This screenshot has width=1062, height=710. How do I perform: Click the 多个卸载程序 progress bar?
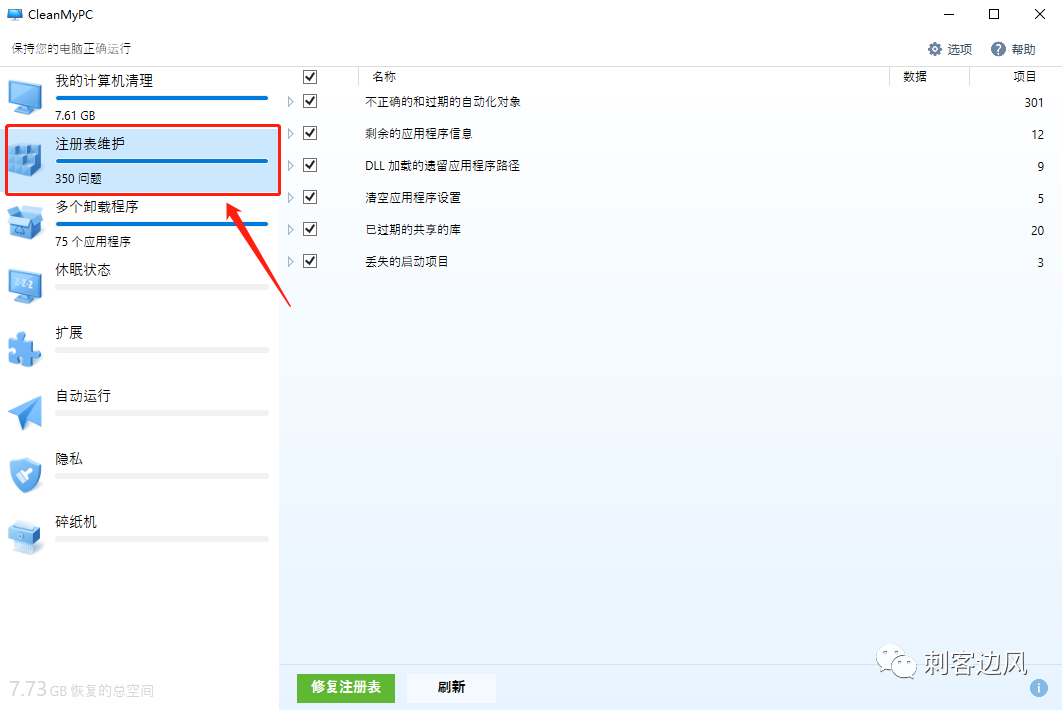[x=162, y=224]
